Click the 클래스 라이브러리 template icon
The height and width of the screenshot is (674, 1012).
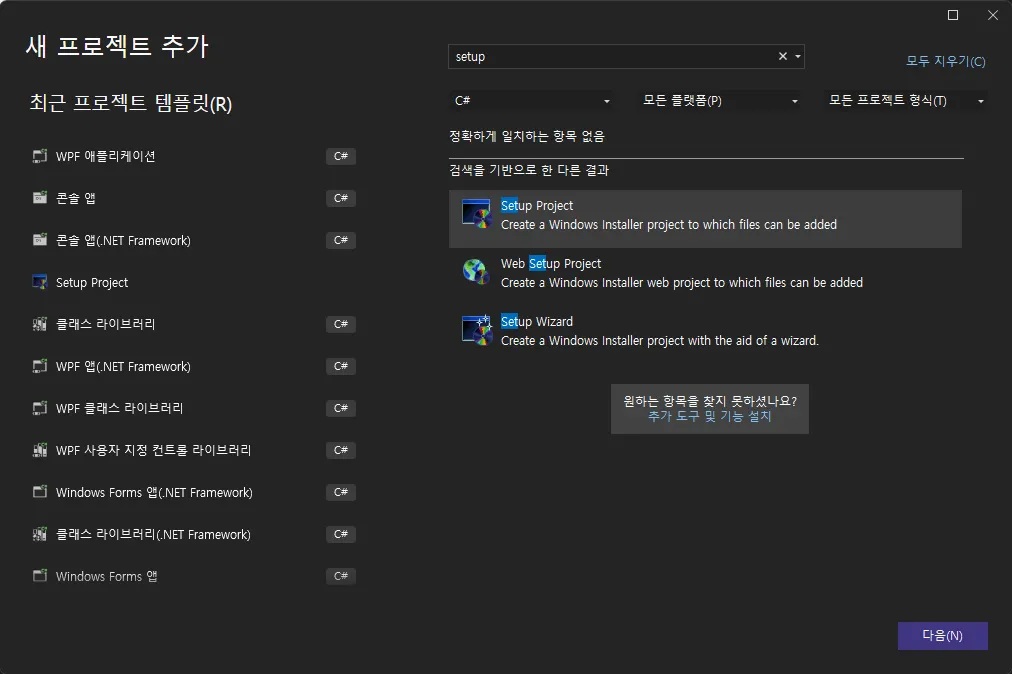(40, 324)
